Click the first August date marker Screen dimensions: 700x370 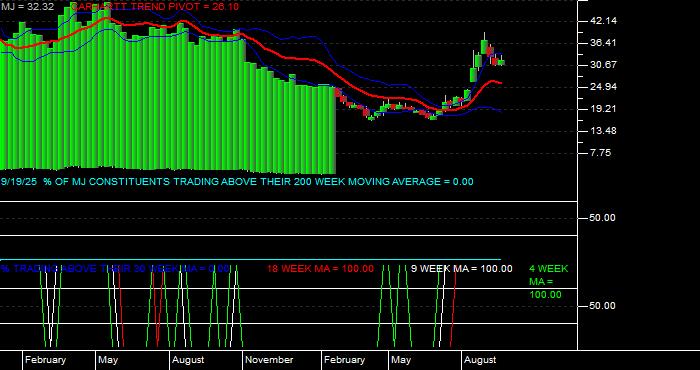click(x=188, y=360)
